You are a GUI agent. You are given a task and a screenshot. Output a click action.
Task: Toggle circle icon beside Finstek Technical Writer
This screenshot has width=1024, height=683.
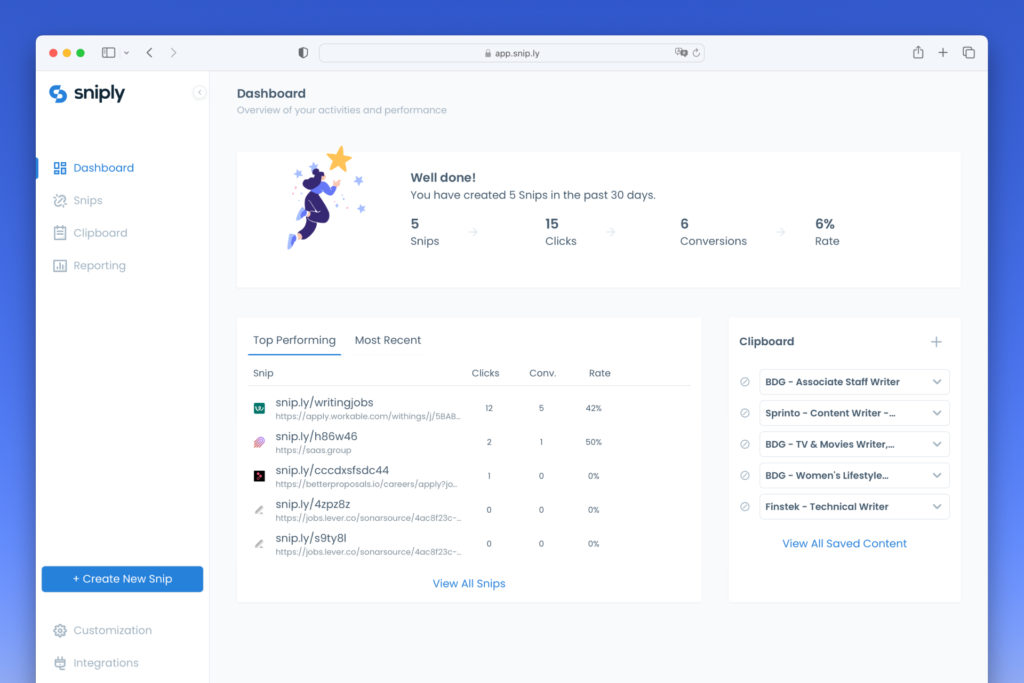[x=745, y=507]
